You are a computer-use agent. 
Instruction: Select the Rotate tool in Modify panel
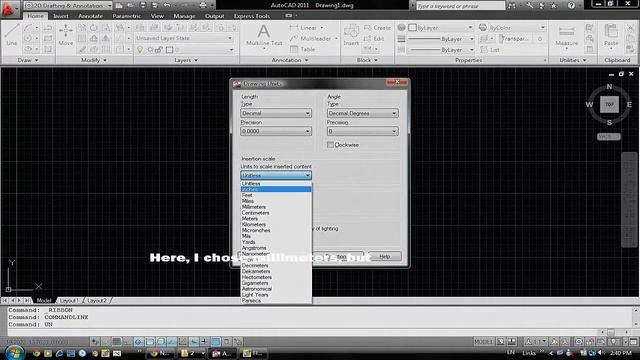(94, 28)
